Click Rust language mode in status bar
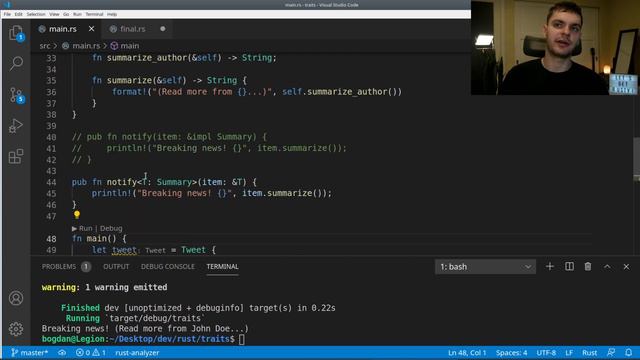 (x=589, y=353)
